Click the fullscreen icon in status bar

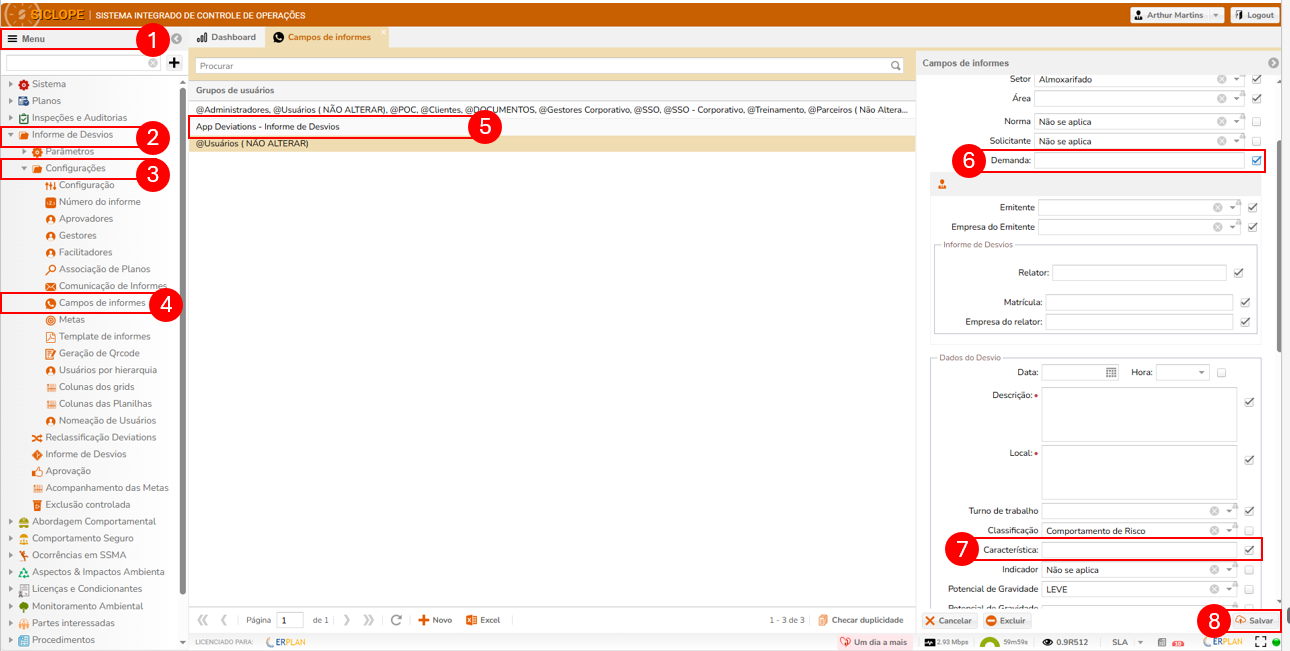coord(1260,642)
